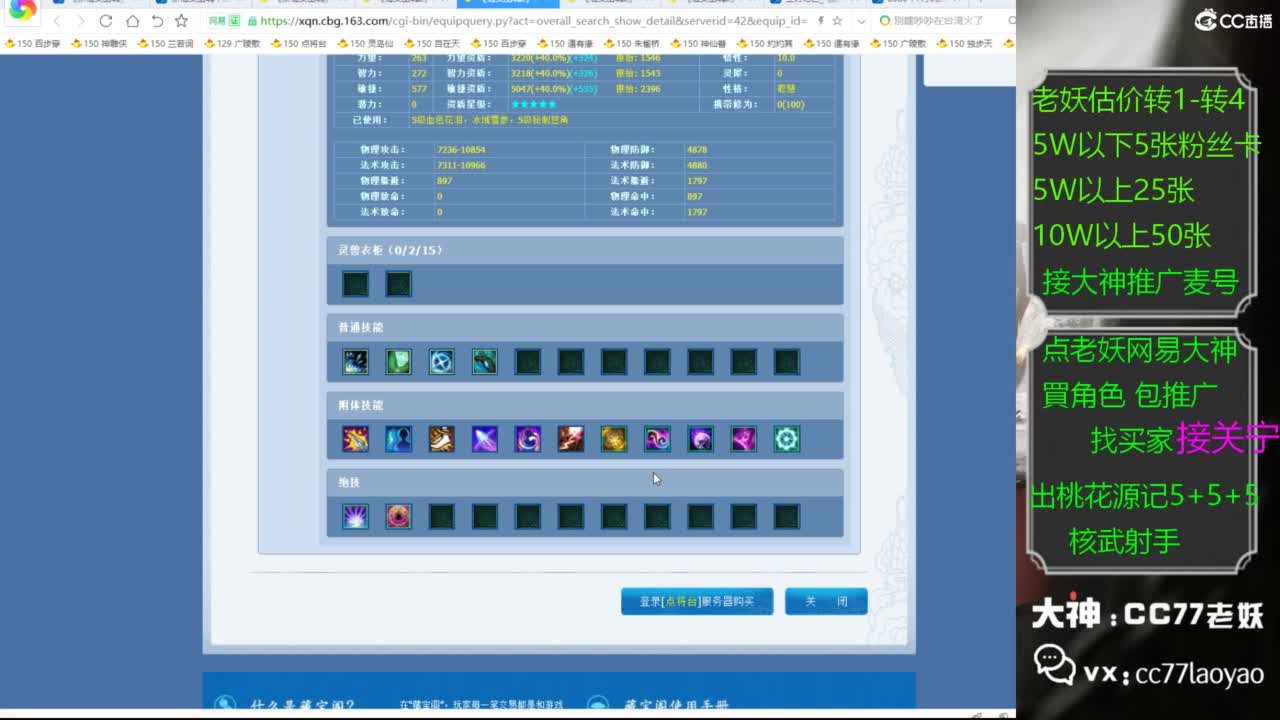Click the 物理防御 value 4878
This screenshot has height=720, width=1280.
[697, 150]
